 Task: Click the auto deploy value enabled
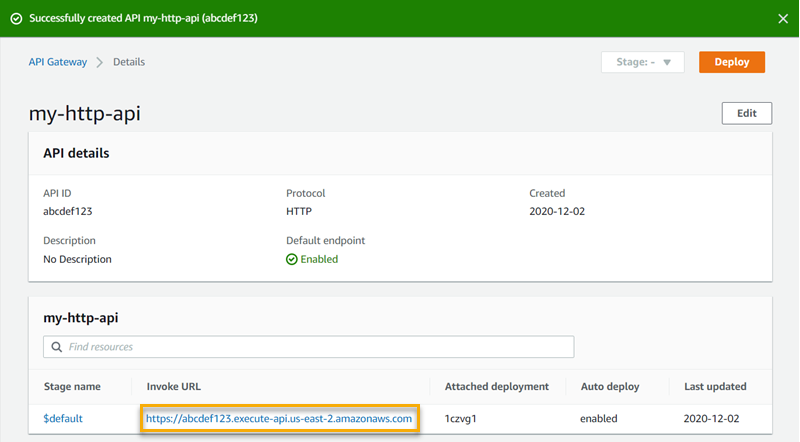coord(598,419)
